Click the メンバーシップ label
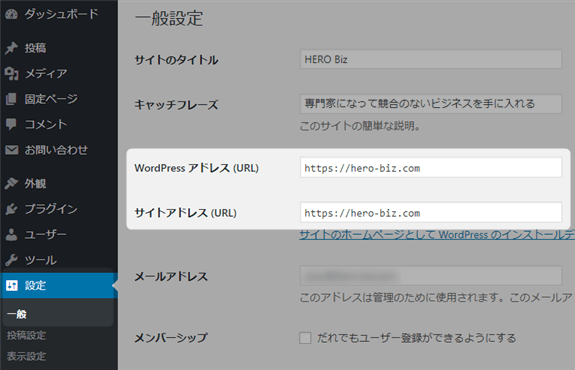Viewport: 575px width, 370px height. (x=171, y=338)
